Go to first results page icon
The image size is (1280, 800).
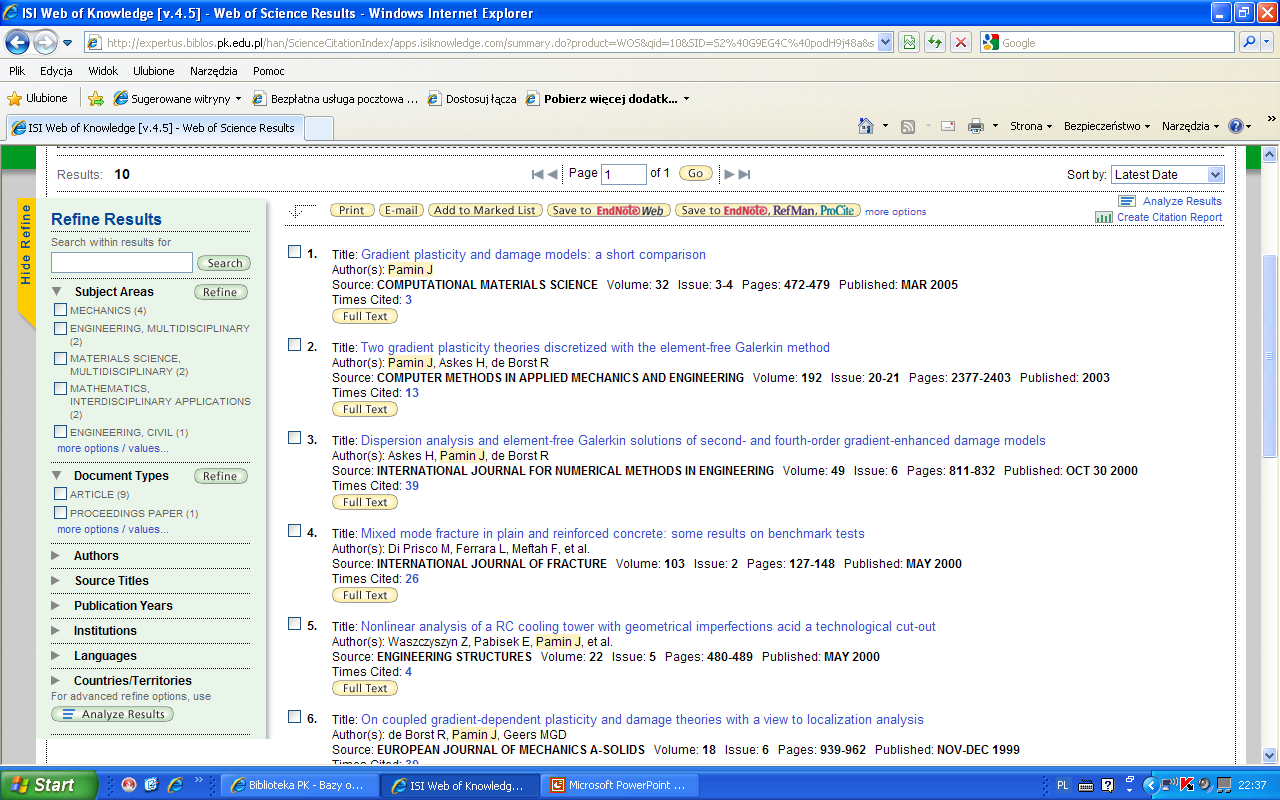[x=538, y=174]
